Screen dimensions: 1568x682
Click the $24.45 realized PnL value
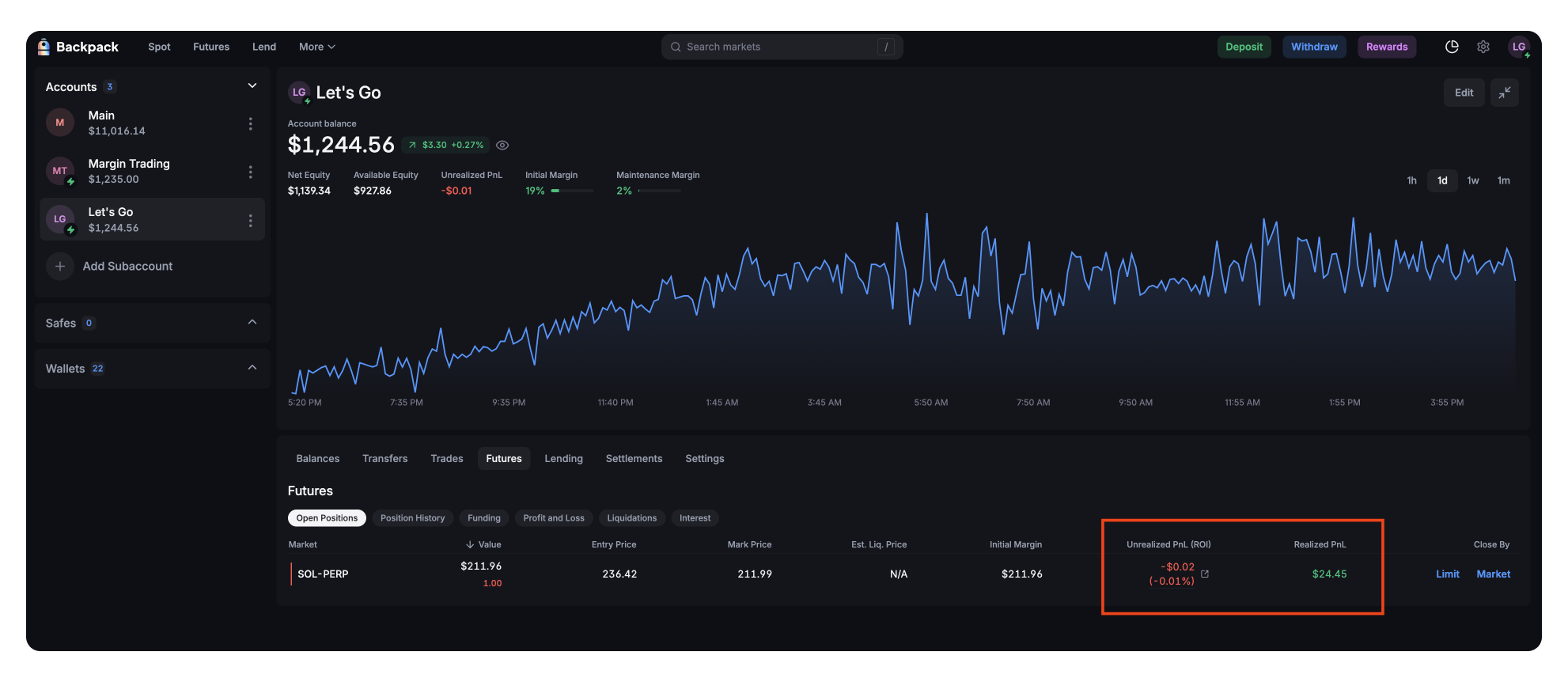[1329, 574]
